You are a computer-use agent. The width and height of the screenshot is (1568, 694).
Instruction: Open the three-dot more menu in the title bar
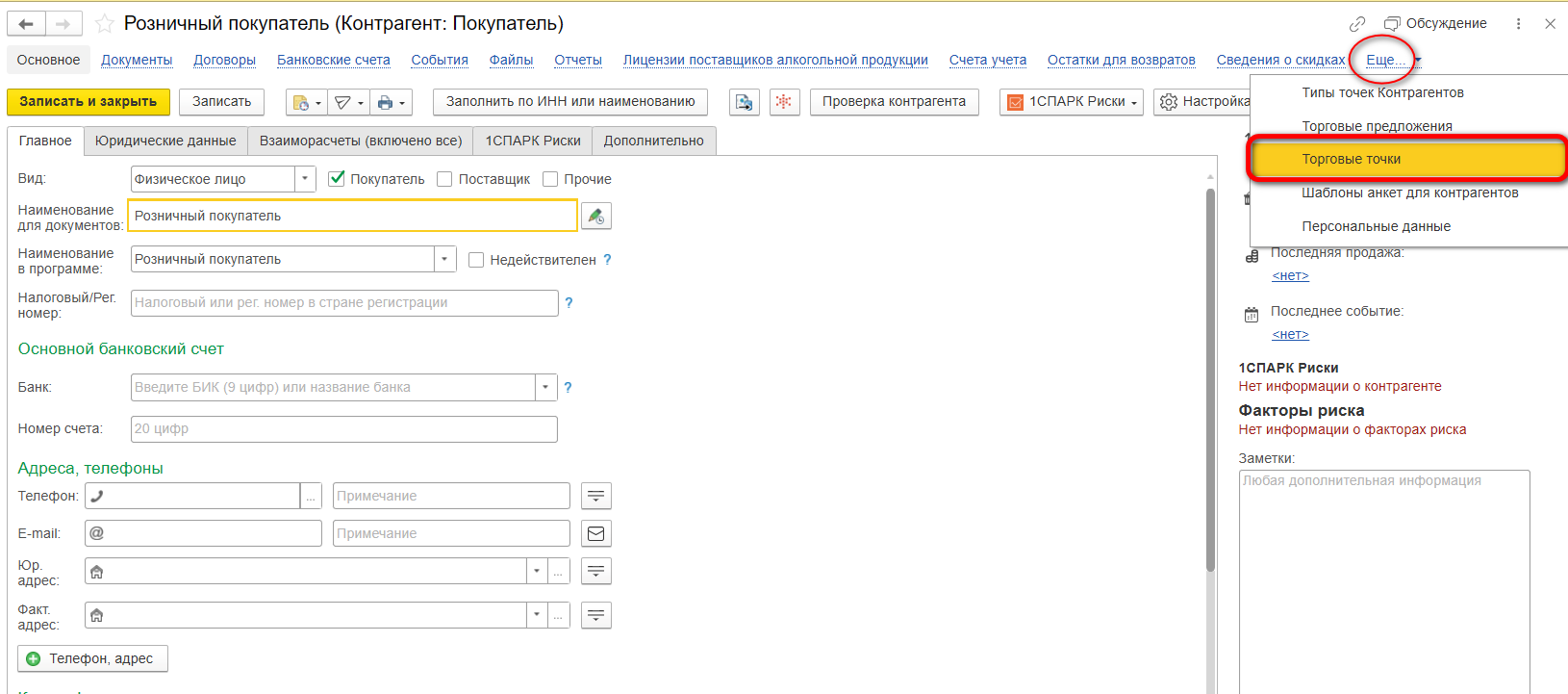[x=1519, y=24]
